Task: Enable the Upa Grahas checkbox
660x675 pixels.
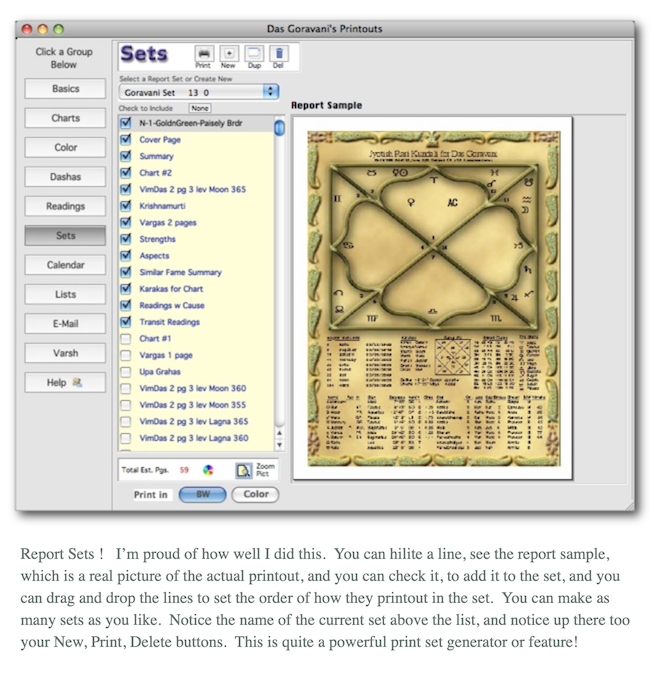Action: tap(125, 372)
